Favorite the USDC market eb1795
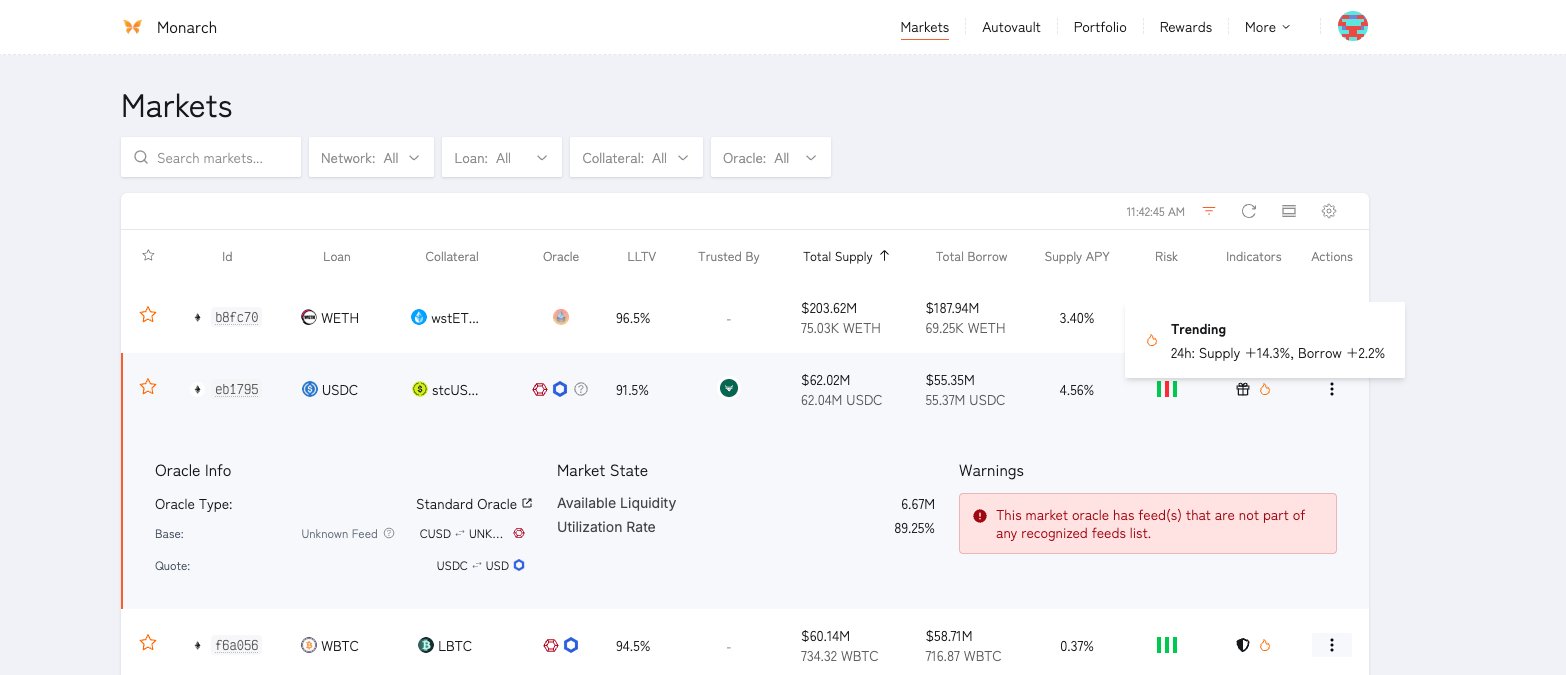This screenshot has height=675, width=1566. pos(148,387)
